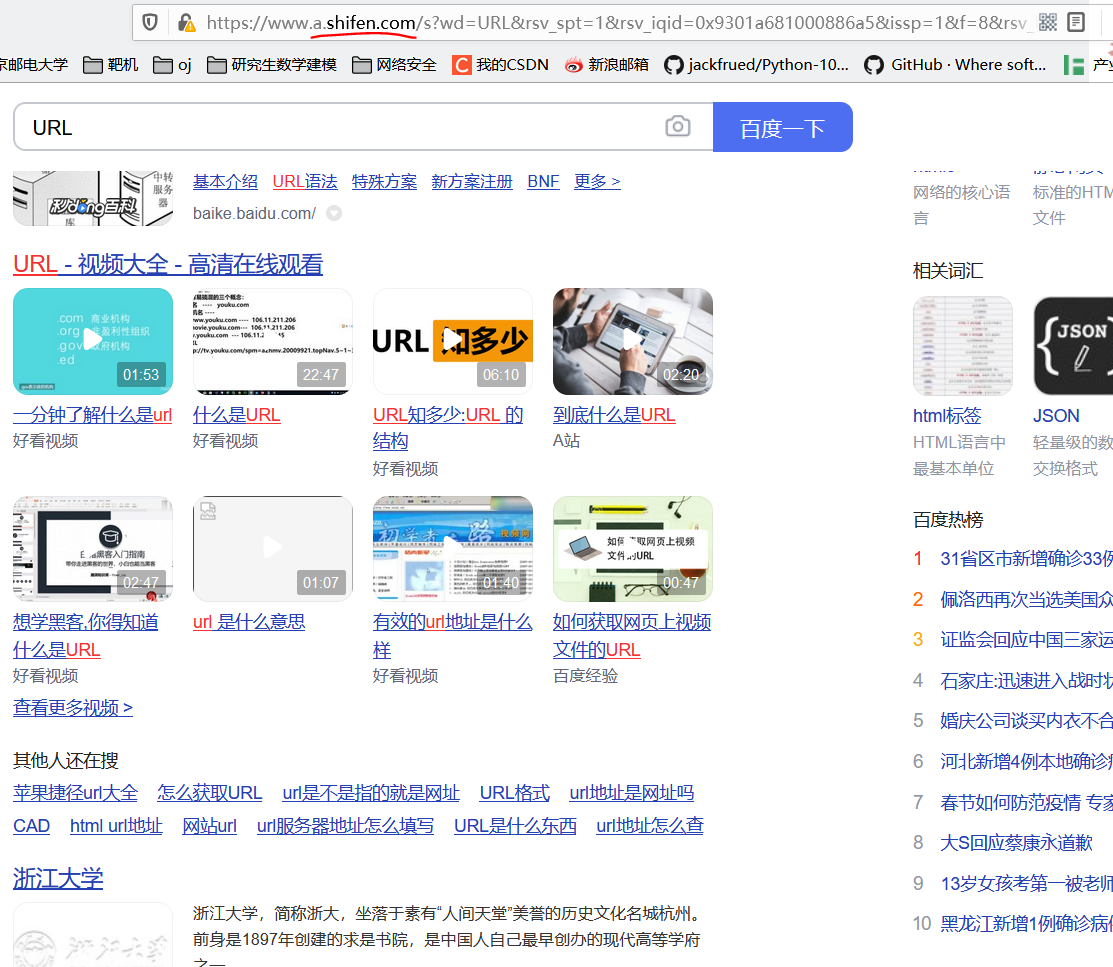The height and width of the screenshot is (967, 1113).
Task: Open URL - 视频大全 result title
Action: (168, 264)
